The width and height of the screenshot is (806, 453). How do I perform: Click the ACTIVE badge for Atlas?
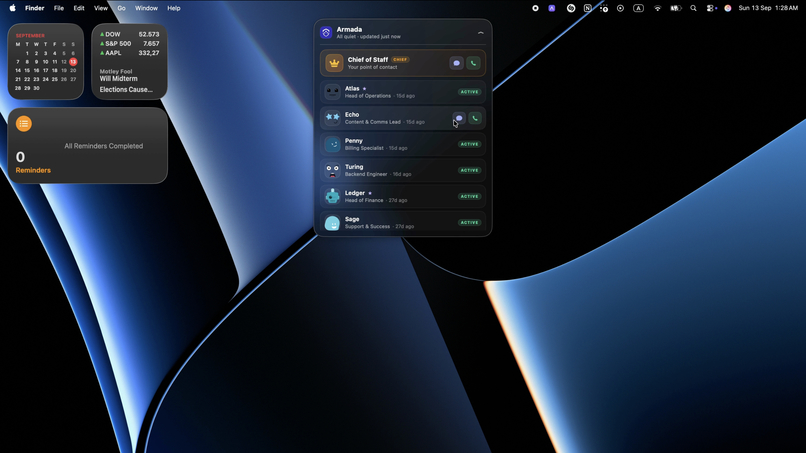click(x=469, y=92)
